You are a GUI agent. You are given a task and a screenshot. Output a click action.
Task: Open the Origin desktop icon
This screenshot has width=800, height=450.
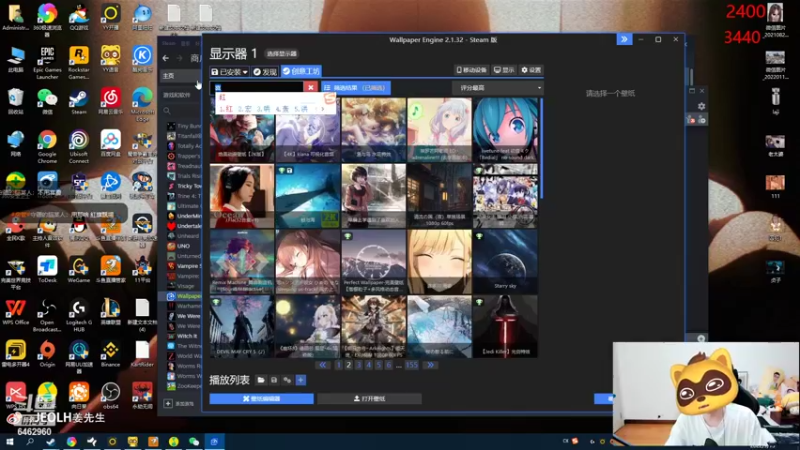pyautogui.click(x=47, y=354)
